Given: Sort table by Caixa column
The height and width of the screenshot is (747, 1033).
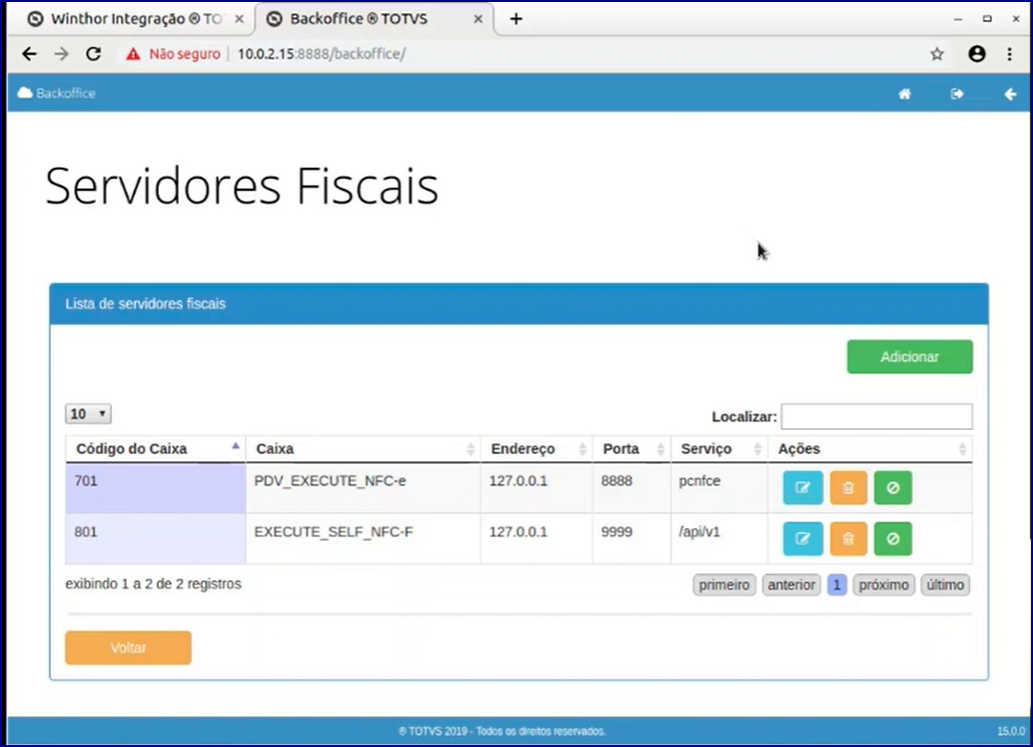Looking at the screenshot, I should 363,449.
